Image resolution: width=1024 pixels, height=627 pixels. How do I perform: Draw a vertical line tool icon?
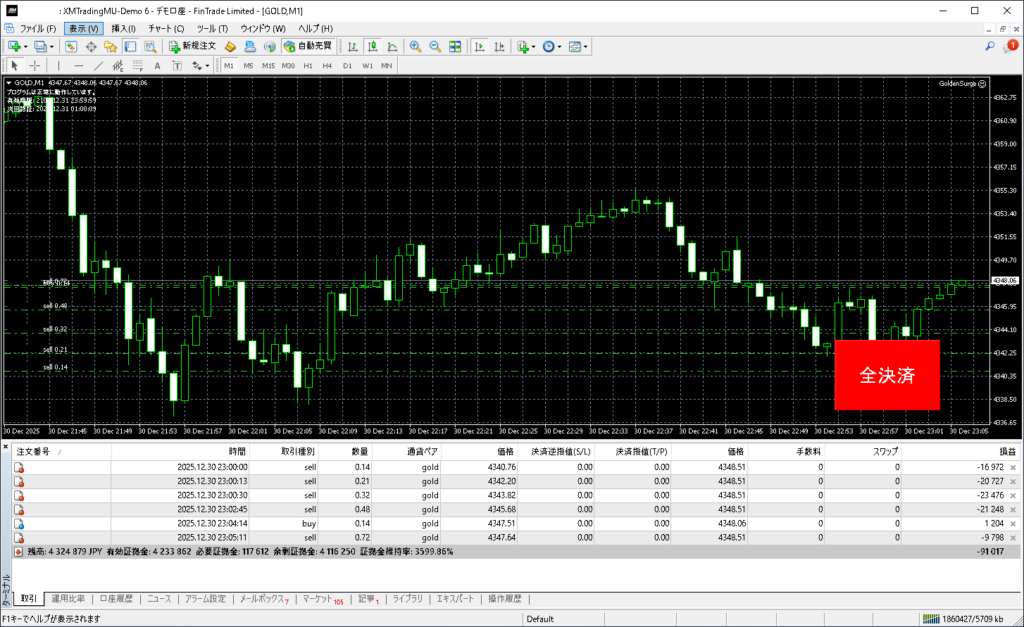pos(60,66)
